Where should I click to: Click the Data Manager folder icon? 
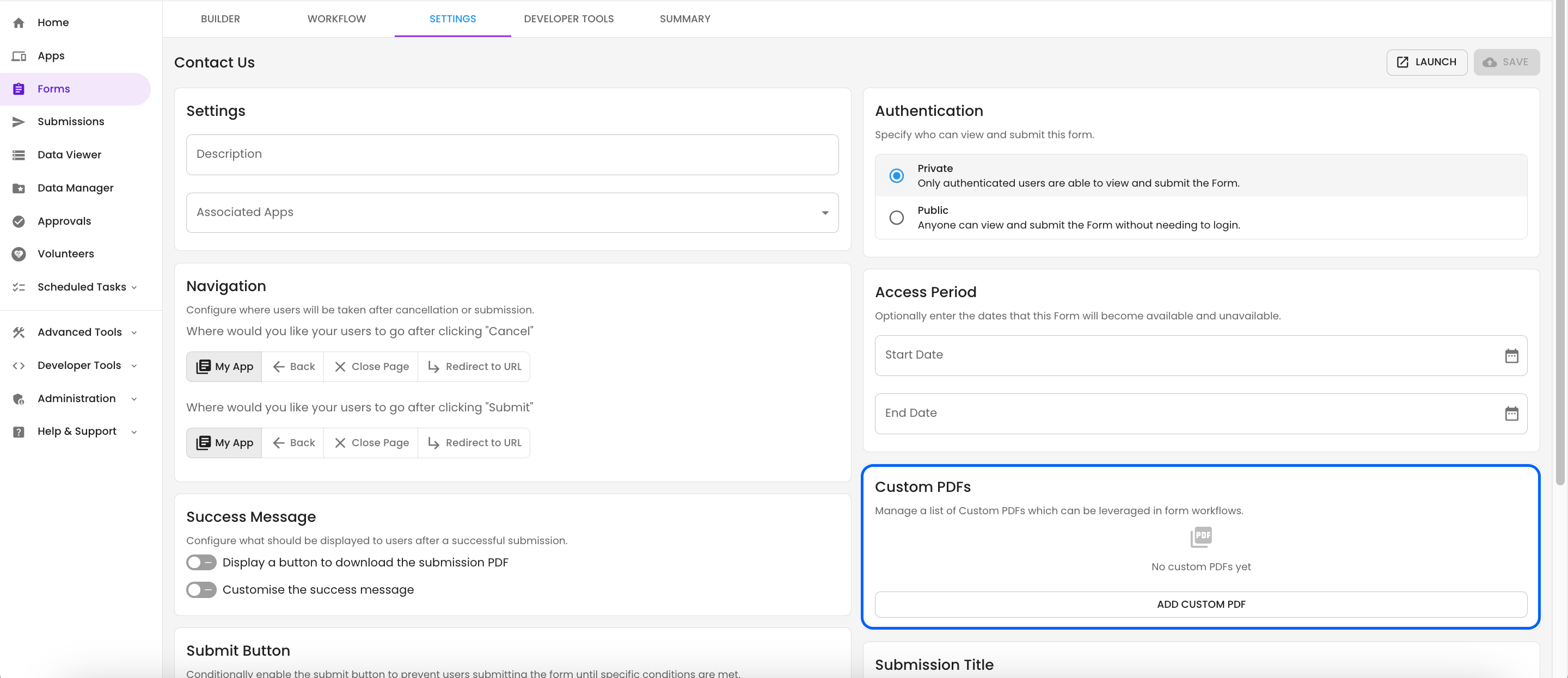click(x=19, y=188)
